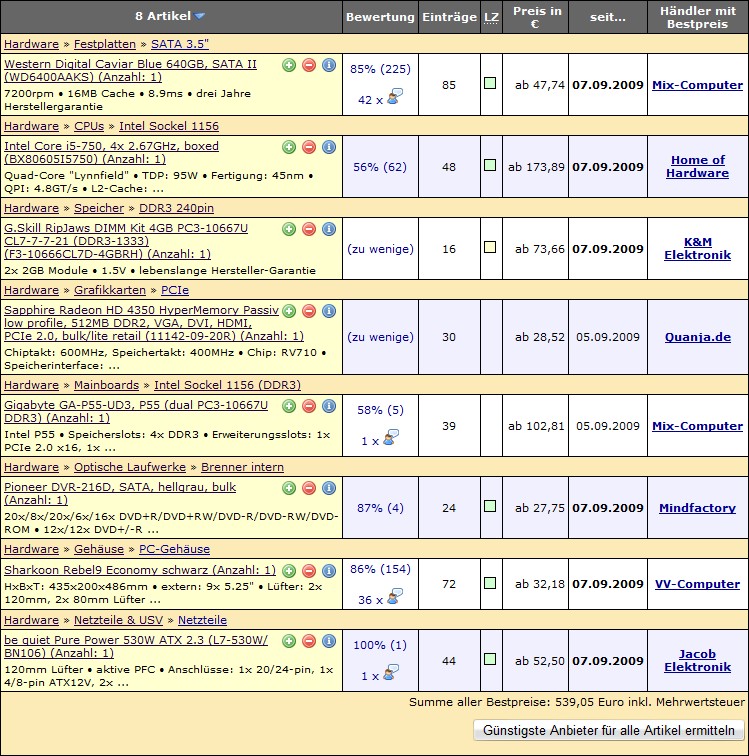Open PC-Gehäuse category link

[x=174, y=549]
